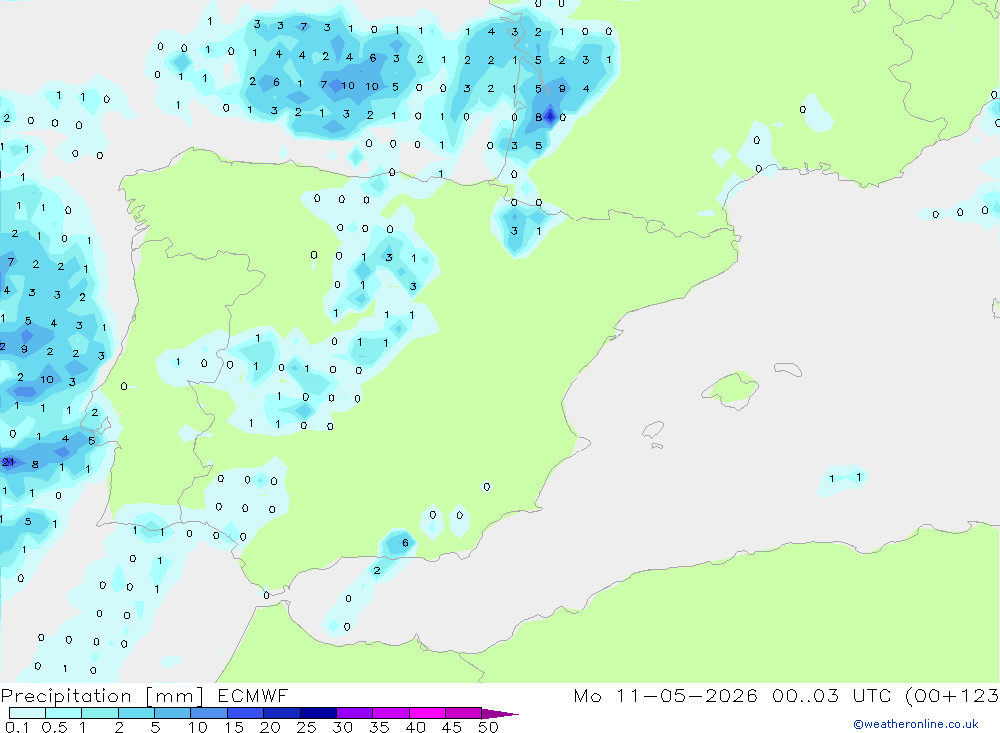1000x733 pixels.
Task: Click the legend scale label '0.1'
Action: pyautogui.click(x=17, y=727)
